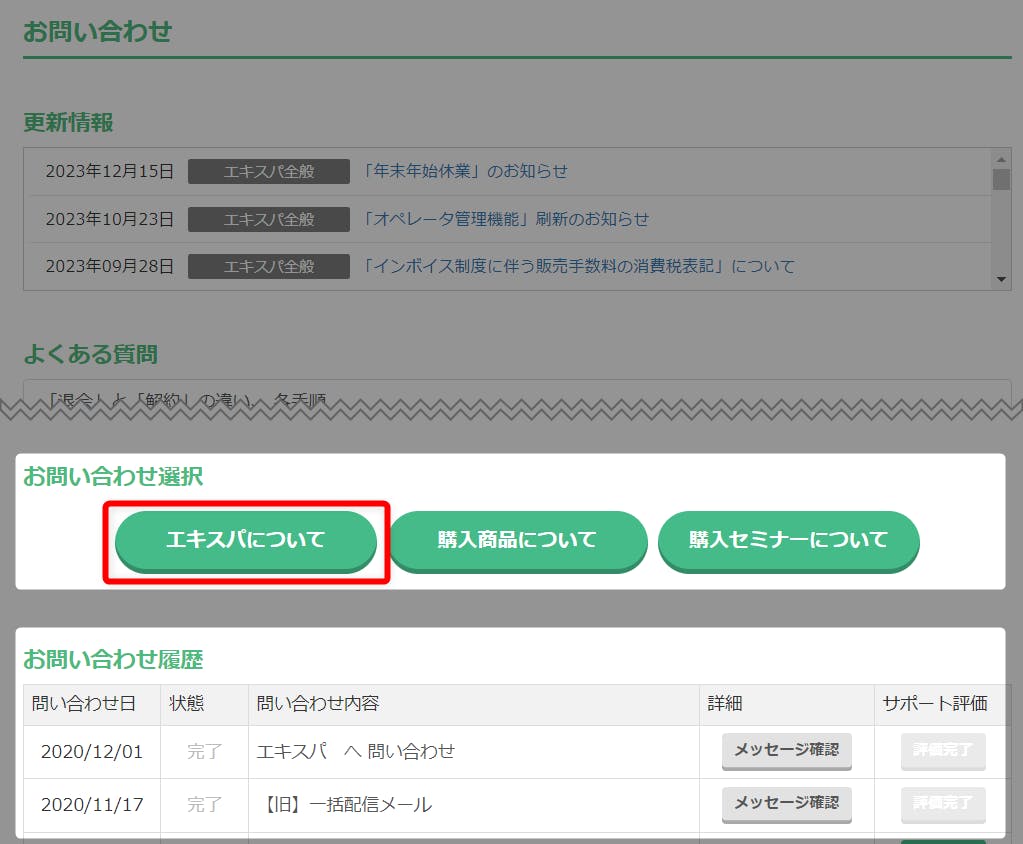Click the up arrow of 更新情報 scrollbar
The height and width of the screenshot is (844, 1023).
coord(1001,158)
